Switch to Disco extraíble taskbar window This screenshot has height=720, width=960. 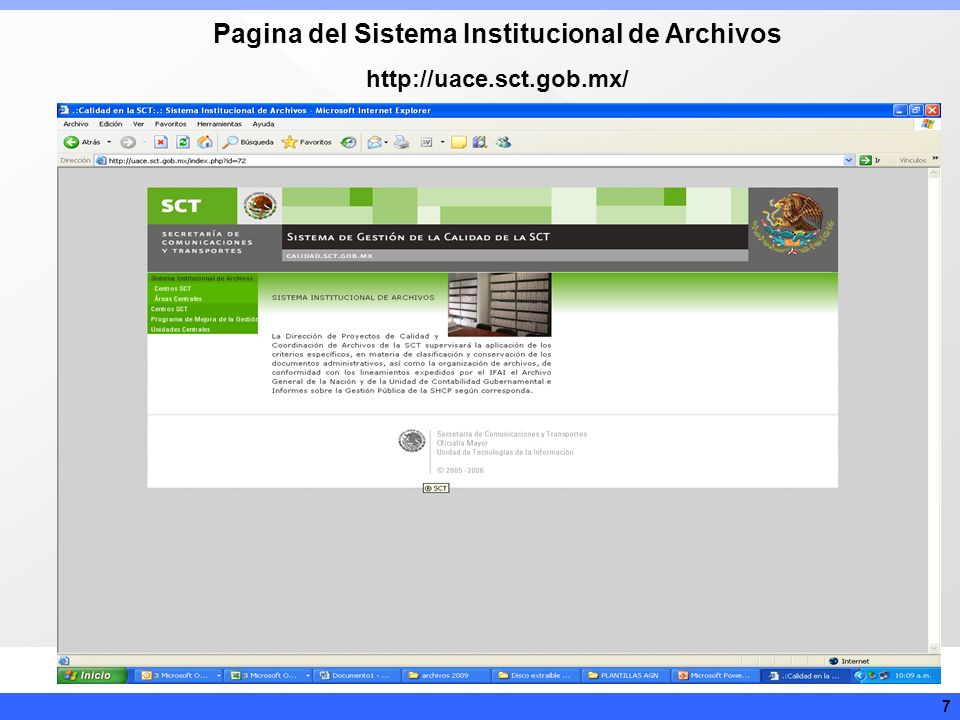535,676
